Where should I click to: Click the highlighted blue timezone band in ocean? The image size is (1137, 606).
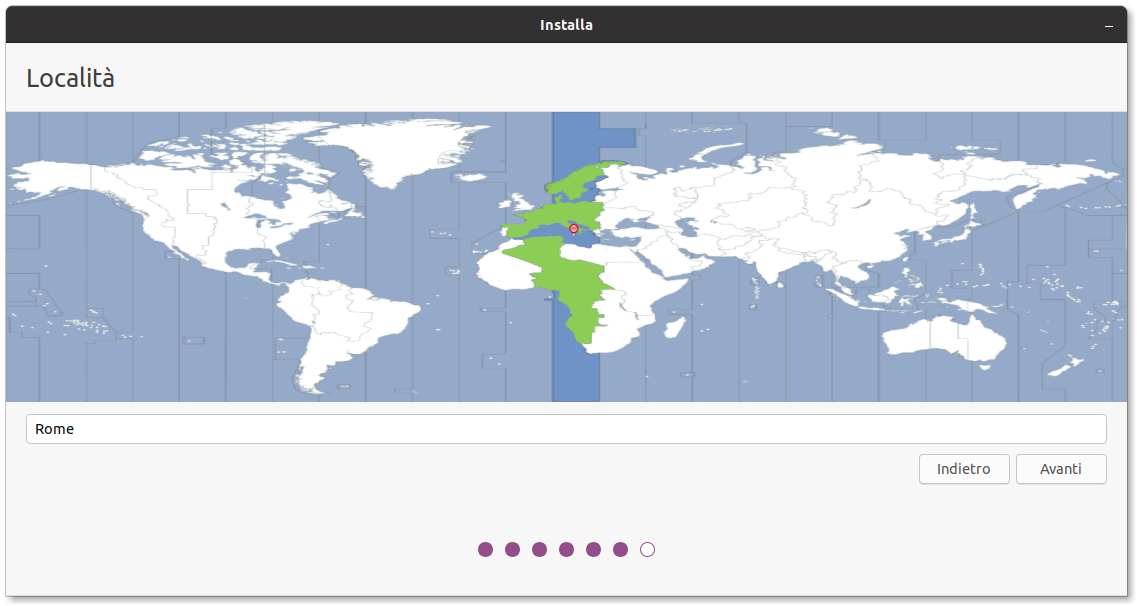click(x=575, y=370)
